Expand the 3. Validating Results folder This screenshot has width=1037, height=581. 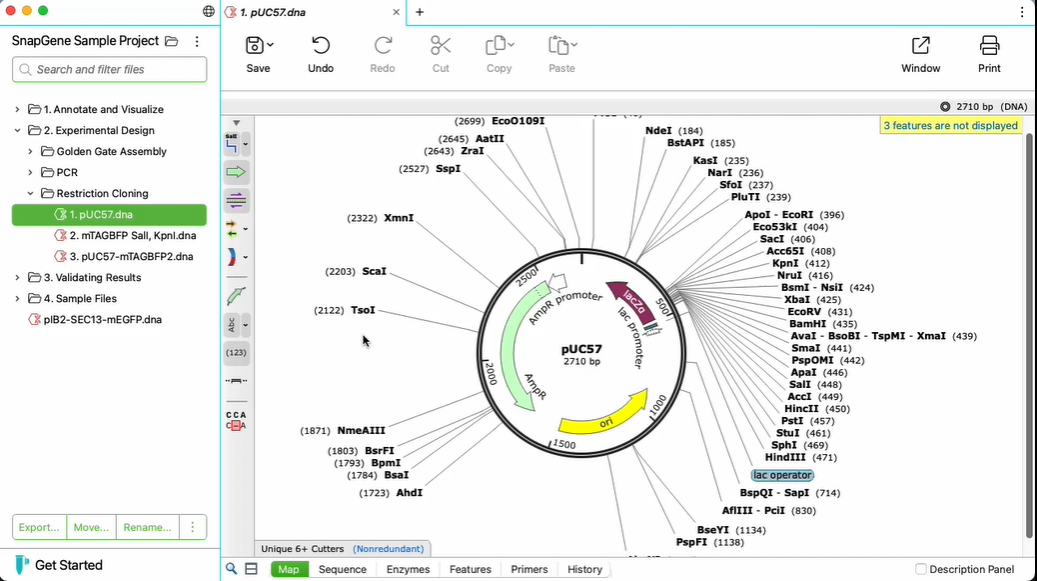click(x=17, y=278)
